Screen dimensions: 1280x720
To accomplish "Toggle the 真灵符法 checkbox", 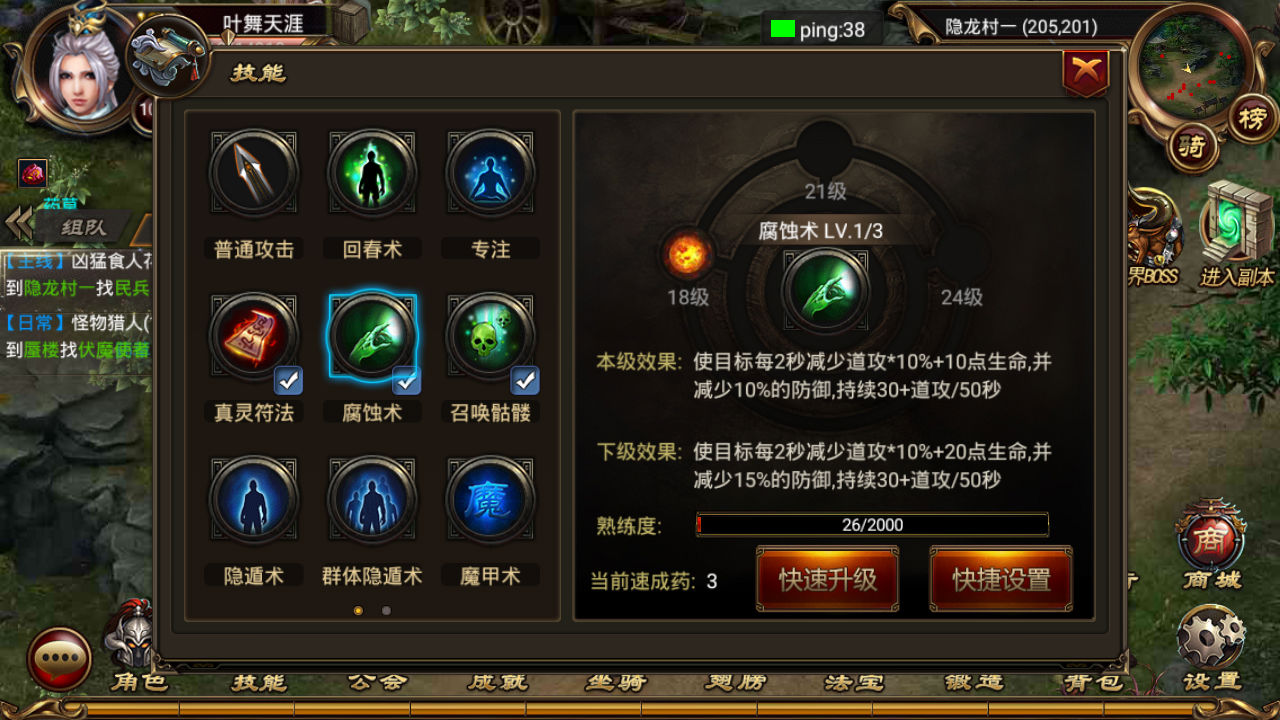I will [x=288, y=380].
